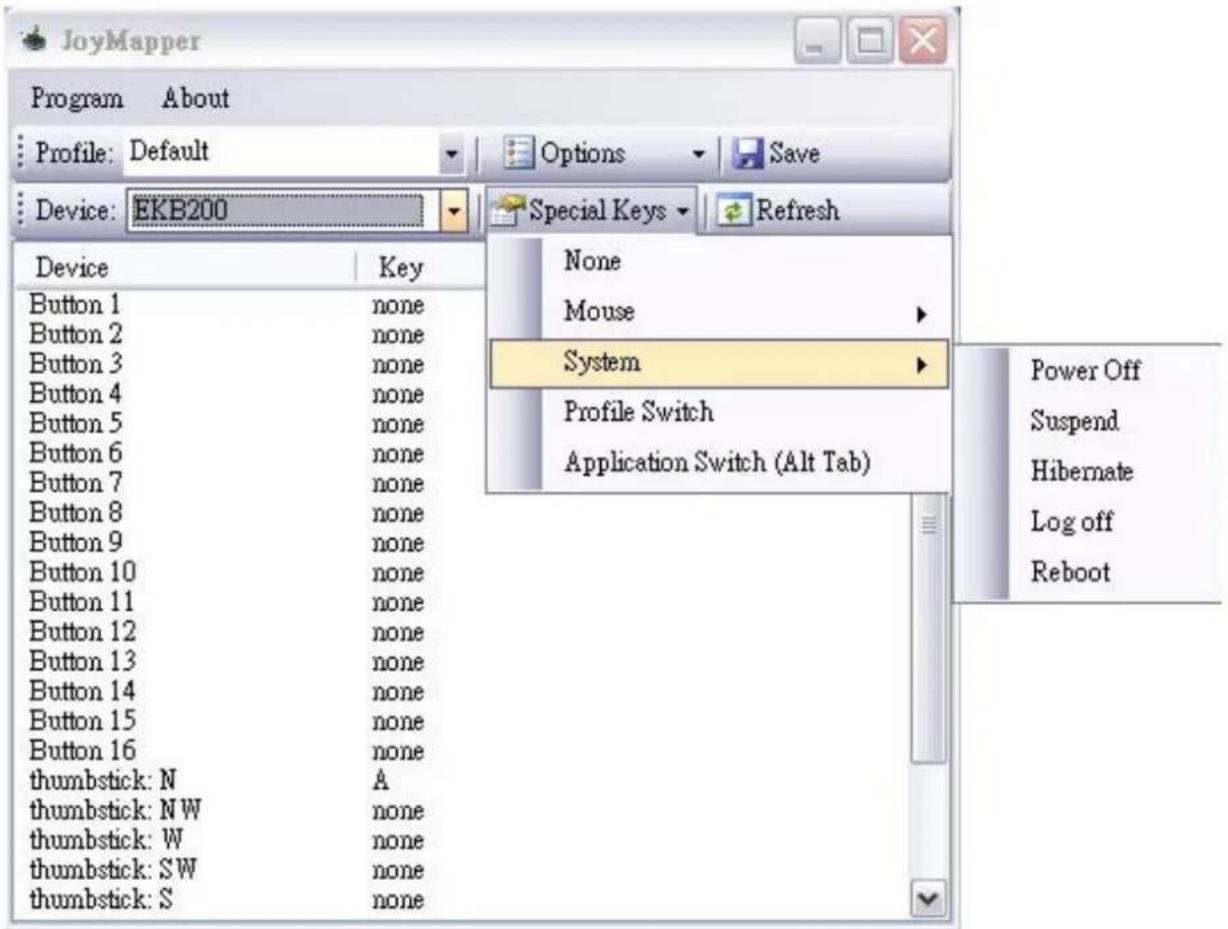This screenshot has height=929, width=1228.
Task: Click the toolbar grip beside Profile label
Action: tap(22, 155)
